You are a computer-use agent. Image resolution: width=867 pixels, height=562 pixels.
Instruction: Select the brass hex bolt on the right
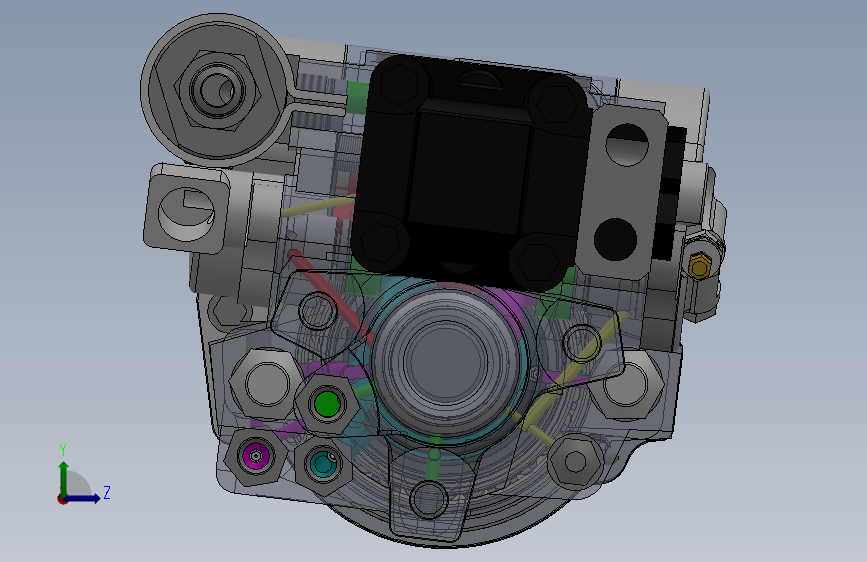pyautogui.click(x=699, y=267)
